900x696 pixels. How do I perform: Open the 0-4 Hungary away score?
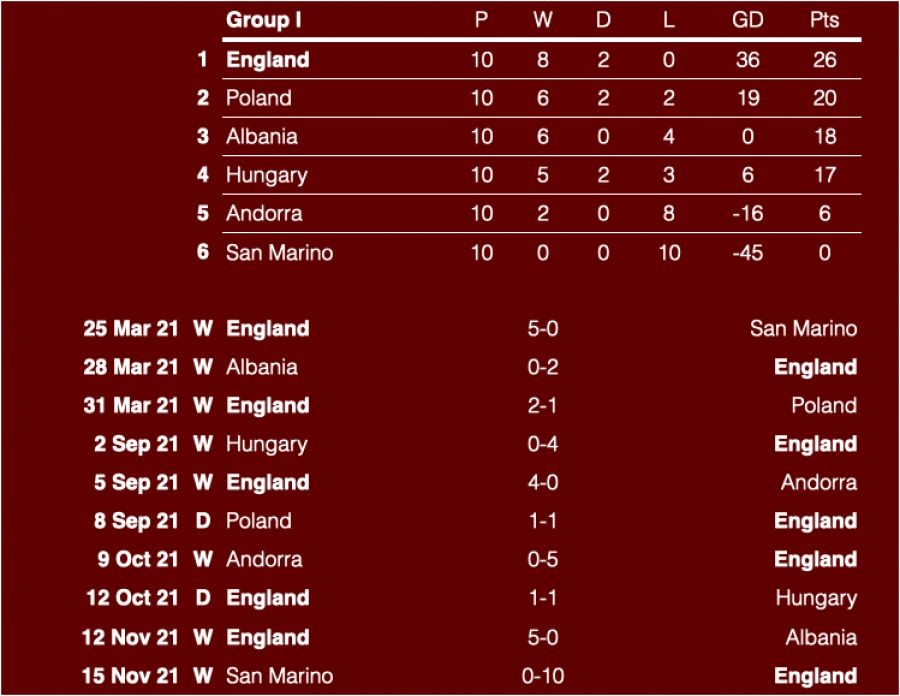tap(543, 444)
